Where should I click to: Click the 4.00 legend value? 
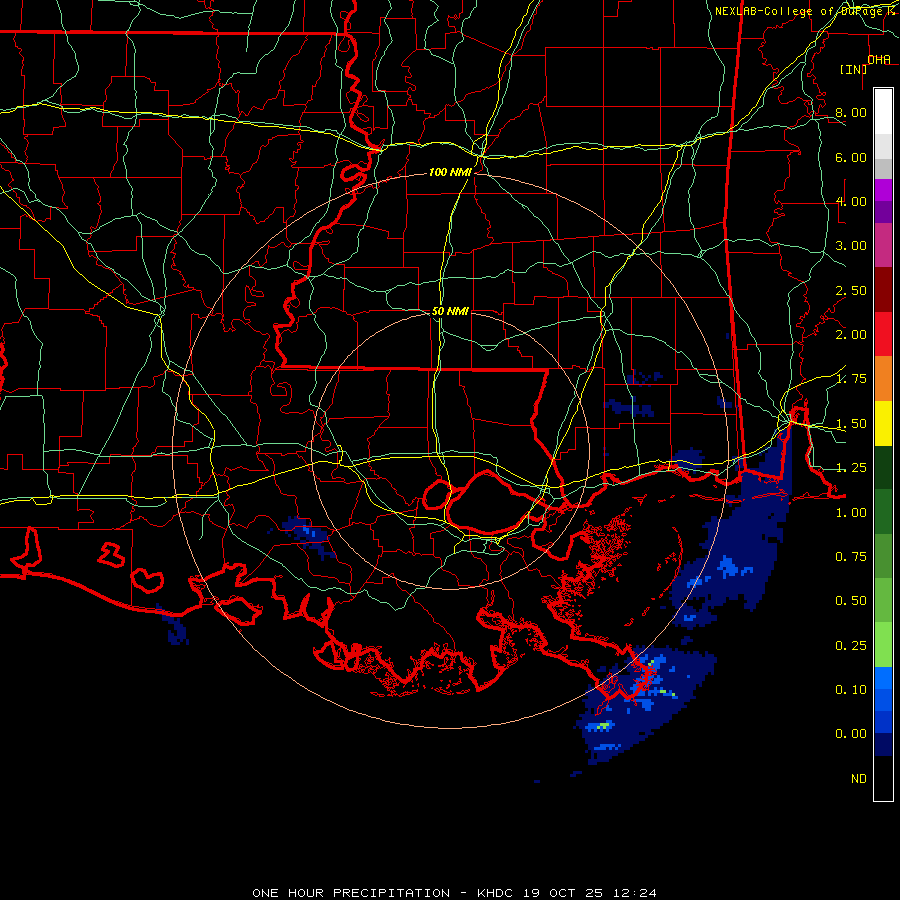point(851,201)
